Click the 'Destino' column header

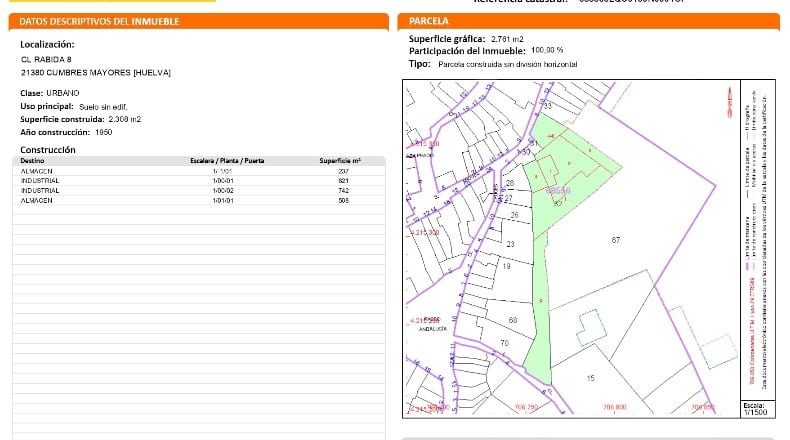click(x=32, y=161)
